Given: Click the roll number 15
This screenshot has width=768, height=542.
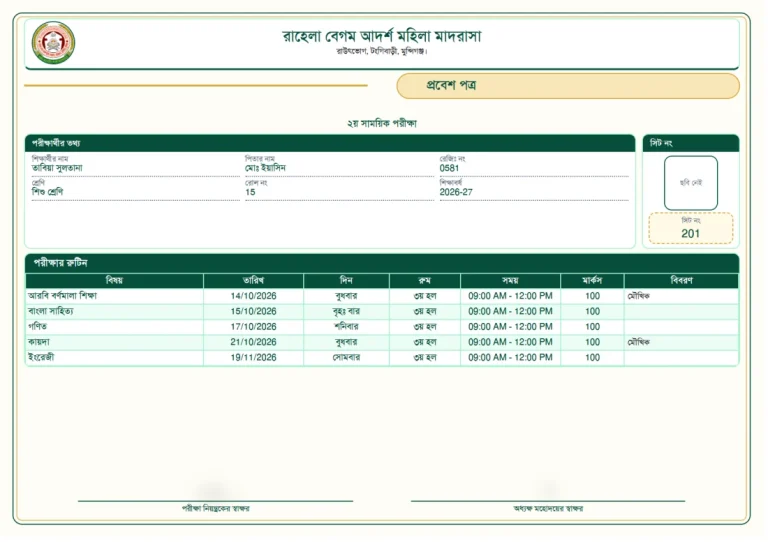Looking at the screenshot, I should coord(250,192).
